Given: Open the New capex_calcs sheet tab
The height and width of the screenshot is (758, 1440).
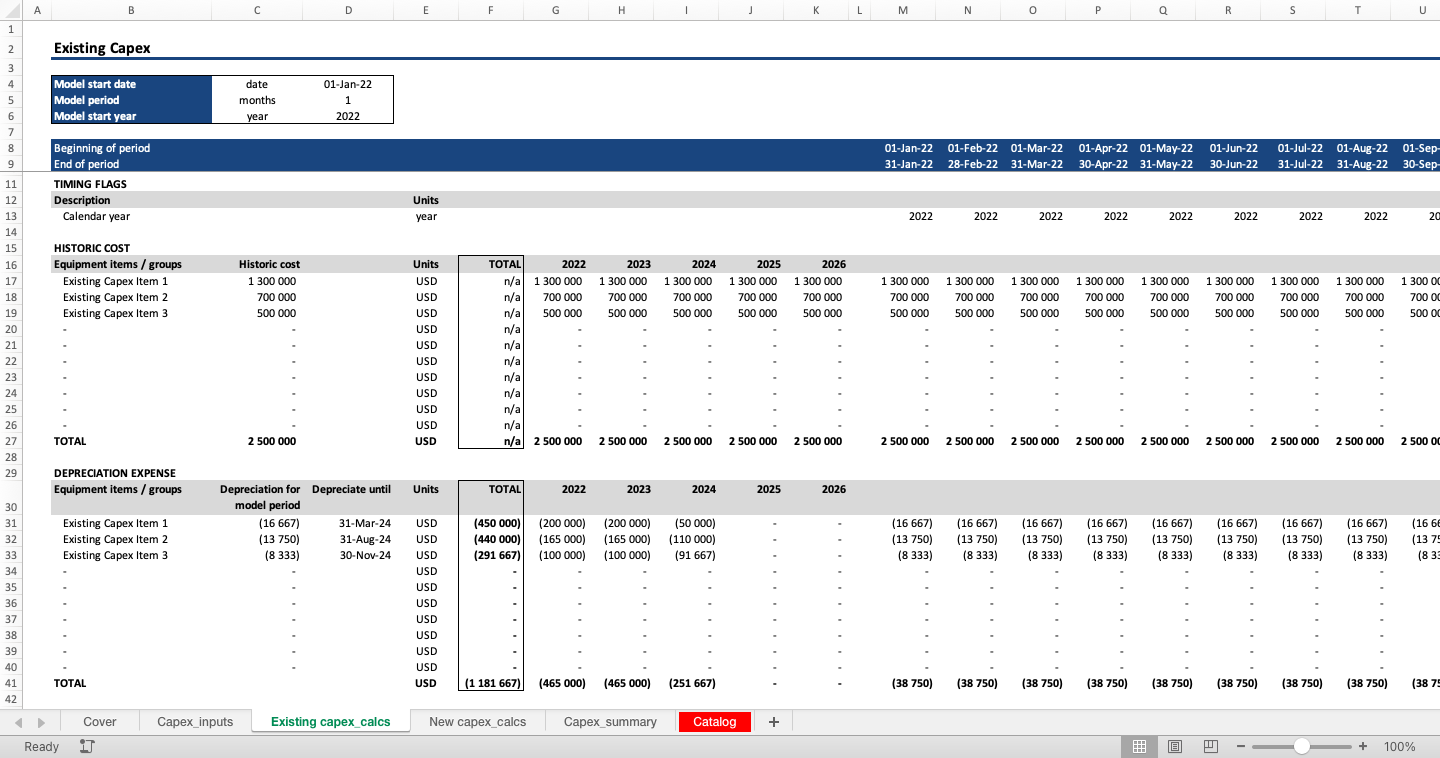Looking at the screenshot, I should coord(478,722).
